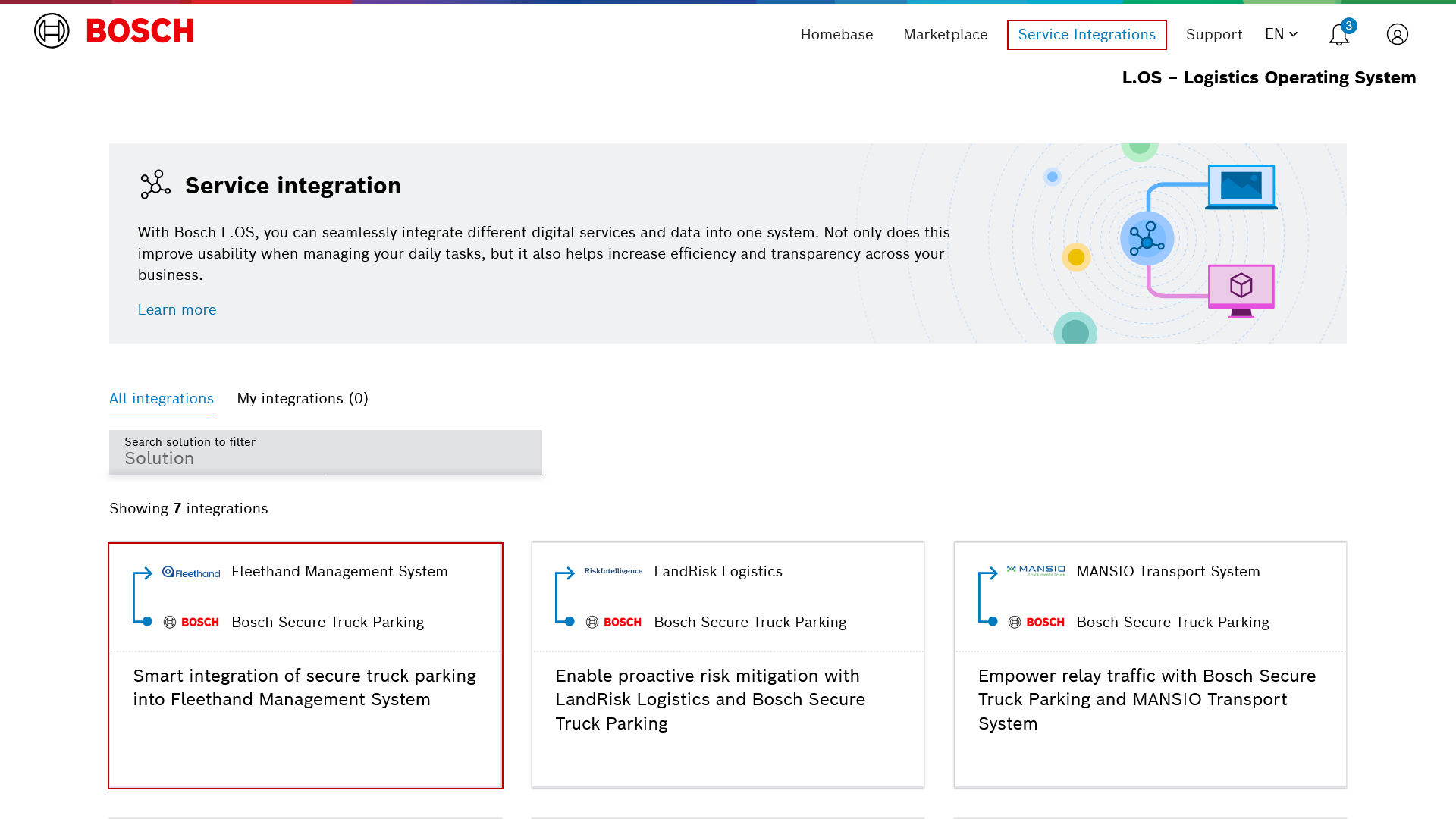The height and width of the screenshot is (819, 1456).
Task: Click Bosch logo in MANSIO card
Action: point(1036,622)
